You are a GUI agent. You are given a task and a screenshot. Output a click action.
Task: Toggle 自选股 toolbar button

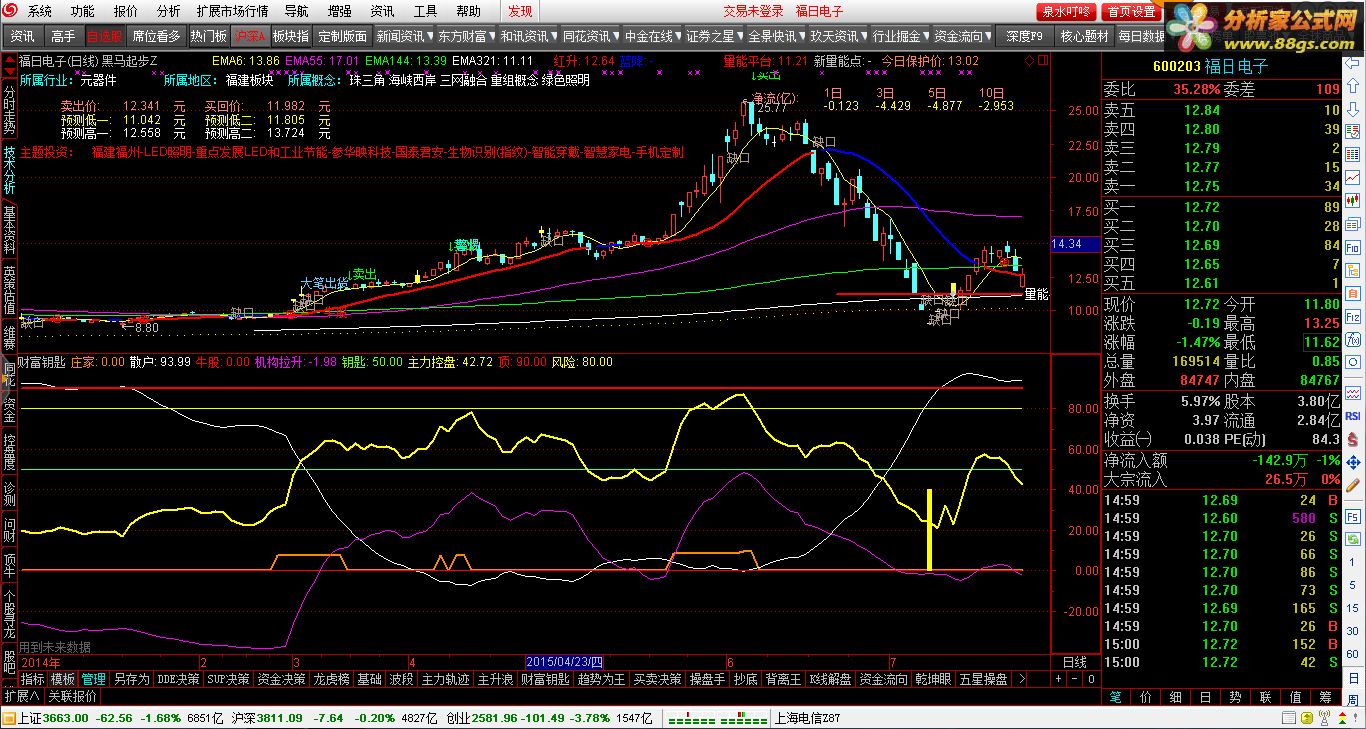pyautogui.click(x=104, y=36)
